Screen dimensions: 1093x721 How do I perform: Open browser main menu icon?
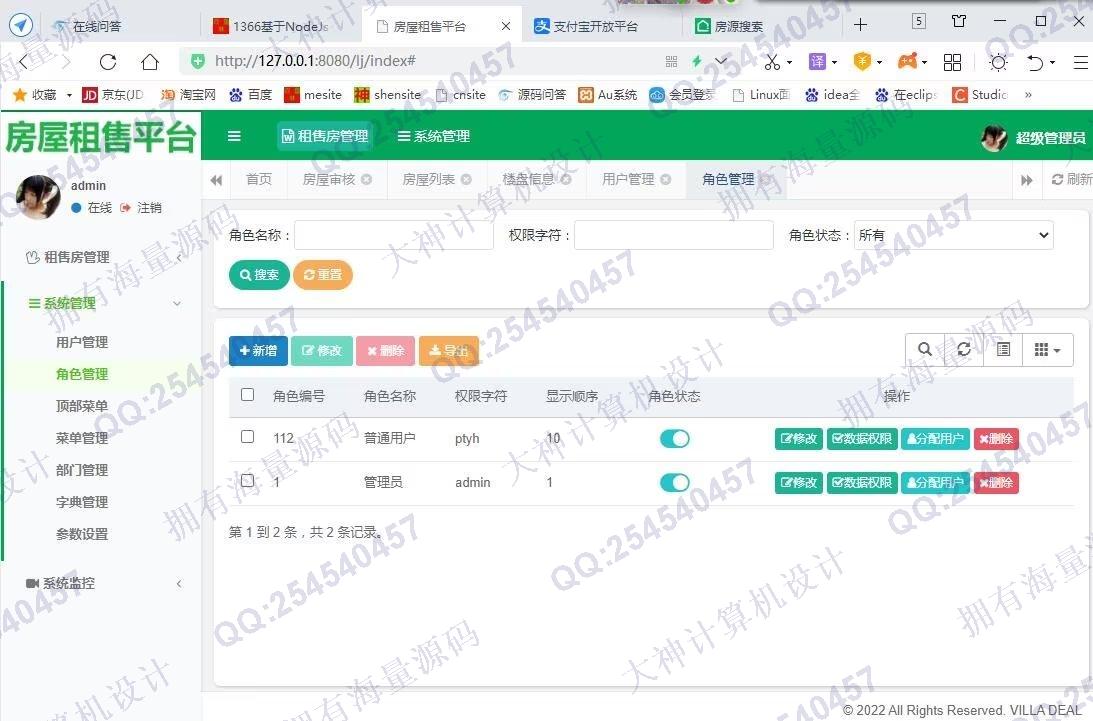(1080, 62)
